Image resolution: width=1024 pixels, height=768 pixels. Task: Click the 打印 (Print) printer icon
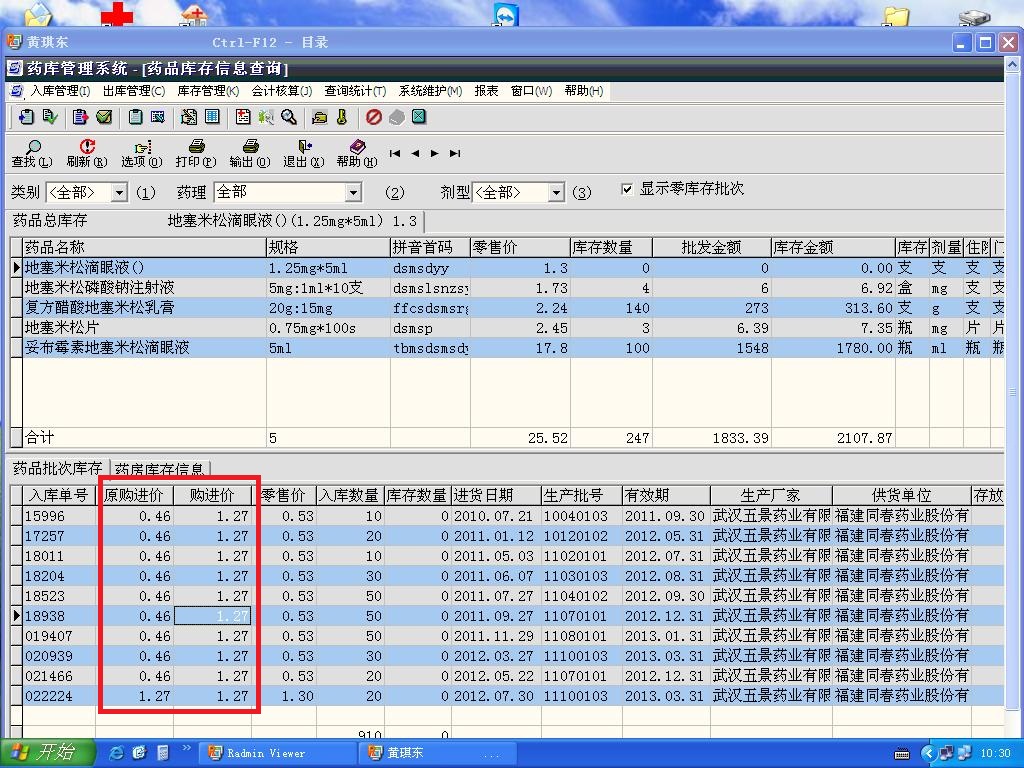point(195,148)
